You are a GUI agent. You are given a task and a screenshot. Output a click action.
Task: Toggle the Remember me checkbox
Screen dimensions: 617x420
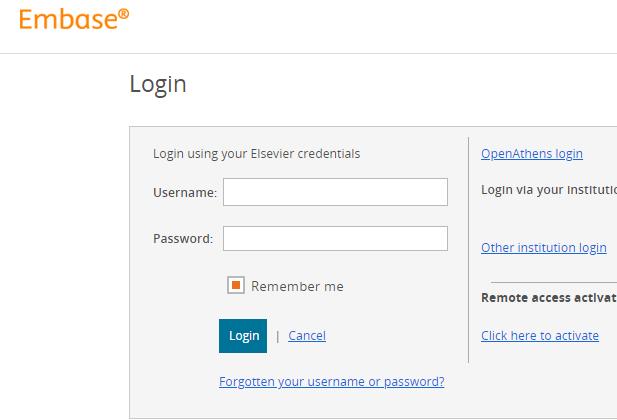pos(236,285)
